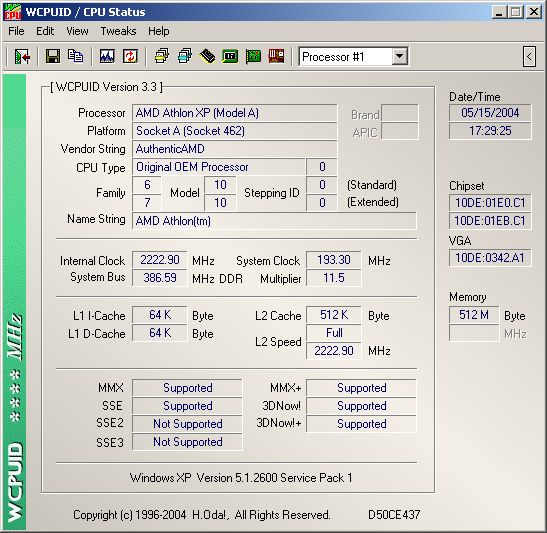Screen dimensions: 547x533
Task: Click the Name String AMD Athlon(tm) field
Action: click(x=274, y=221)
